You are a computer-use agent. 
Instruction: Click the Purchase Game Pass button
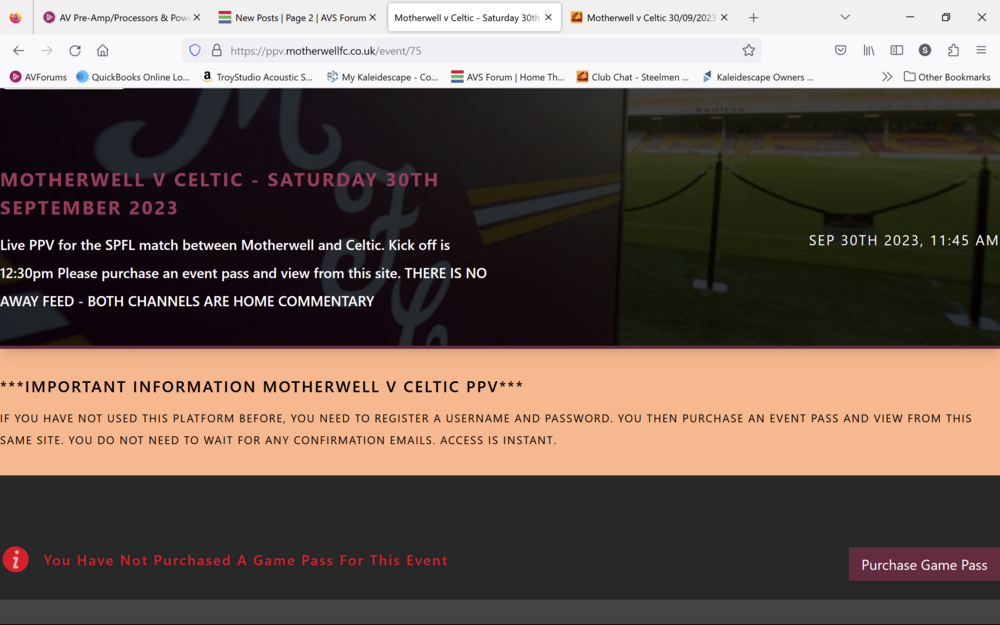point(924,564)
